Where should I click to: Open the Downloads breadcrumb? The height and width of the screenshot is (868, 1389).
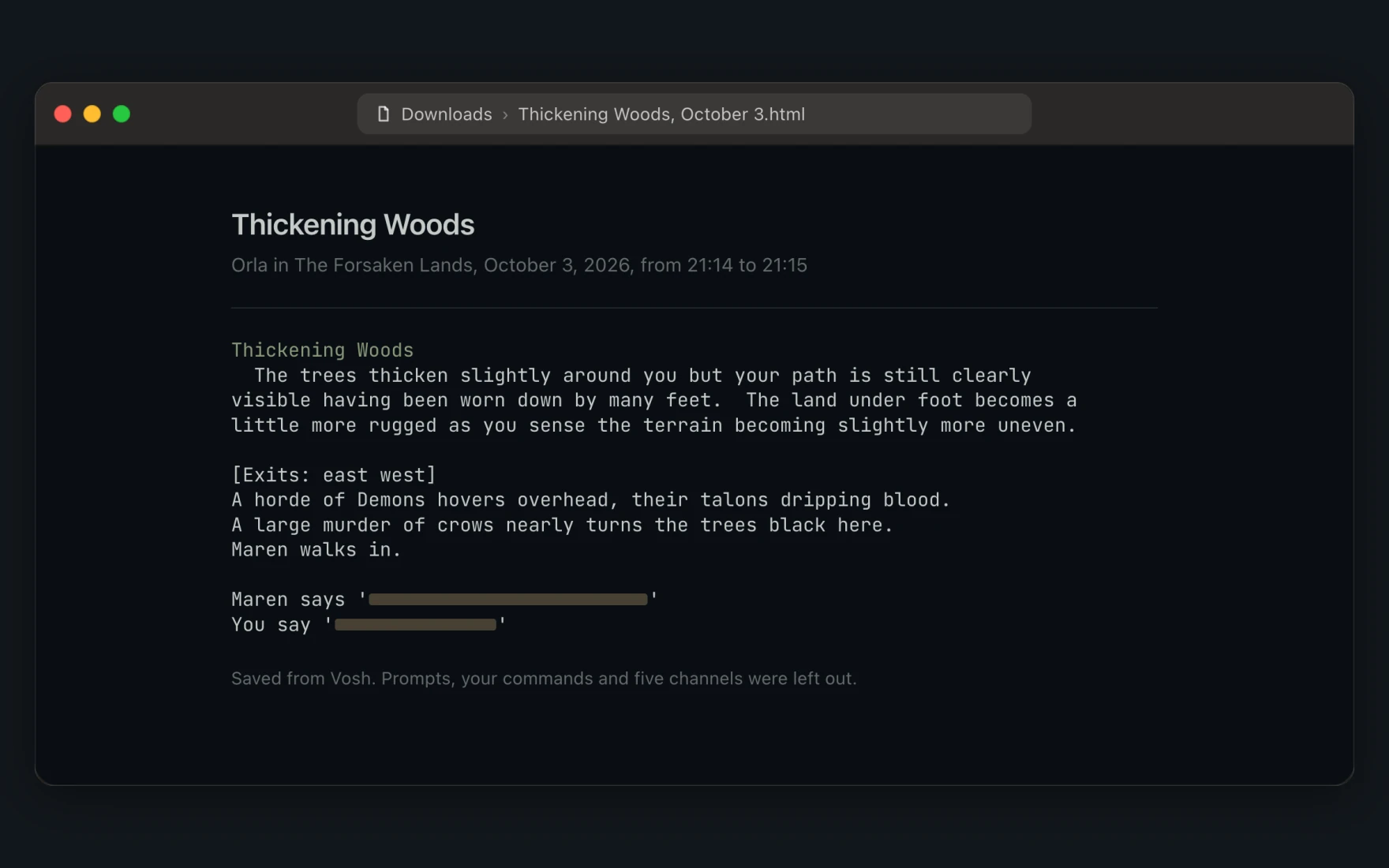(x=447, y=114)
